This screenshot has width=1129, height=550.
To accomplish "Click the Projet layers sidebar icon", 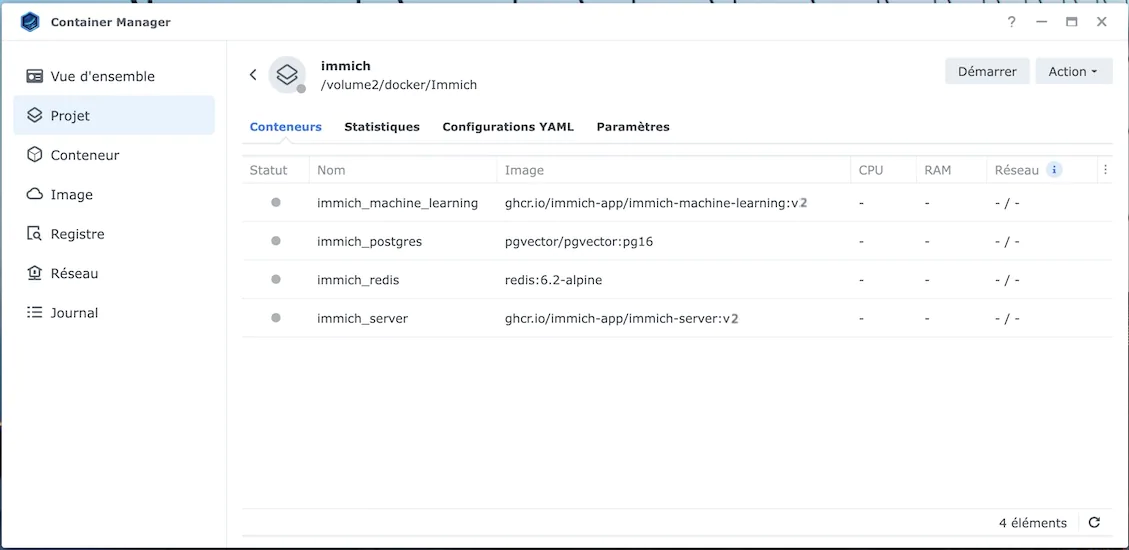I will (x=34, y=115).
